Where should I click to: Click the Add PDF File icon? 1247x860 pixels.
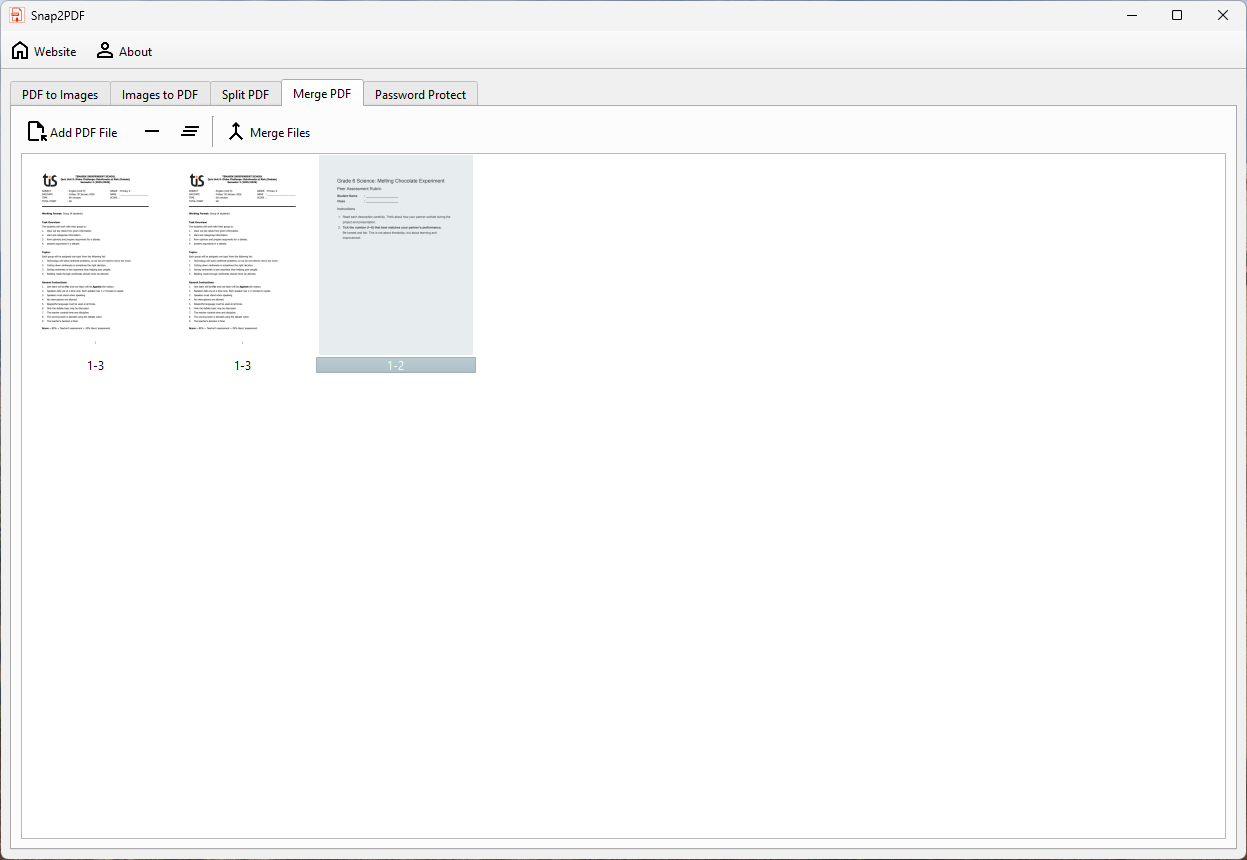tap(37, 132)
